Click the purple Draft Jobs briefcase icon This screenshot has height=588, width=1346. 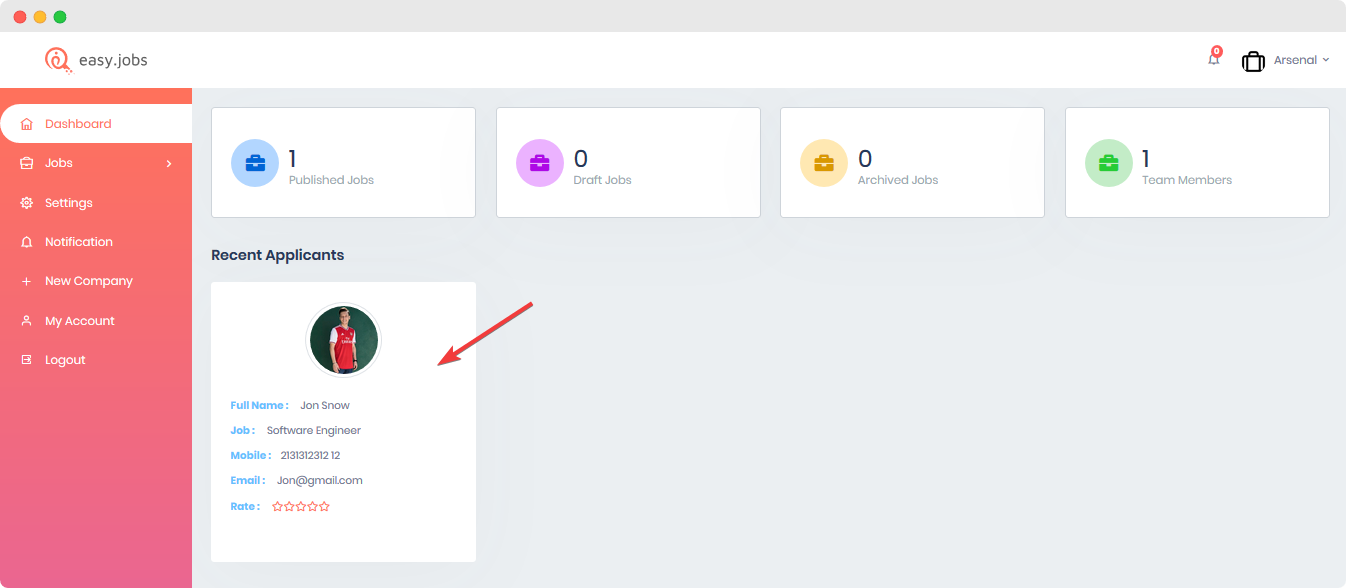coord(540,163)
